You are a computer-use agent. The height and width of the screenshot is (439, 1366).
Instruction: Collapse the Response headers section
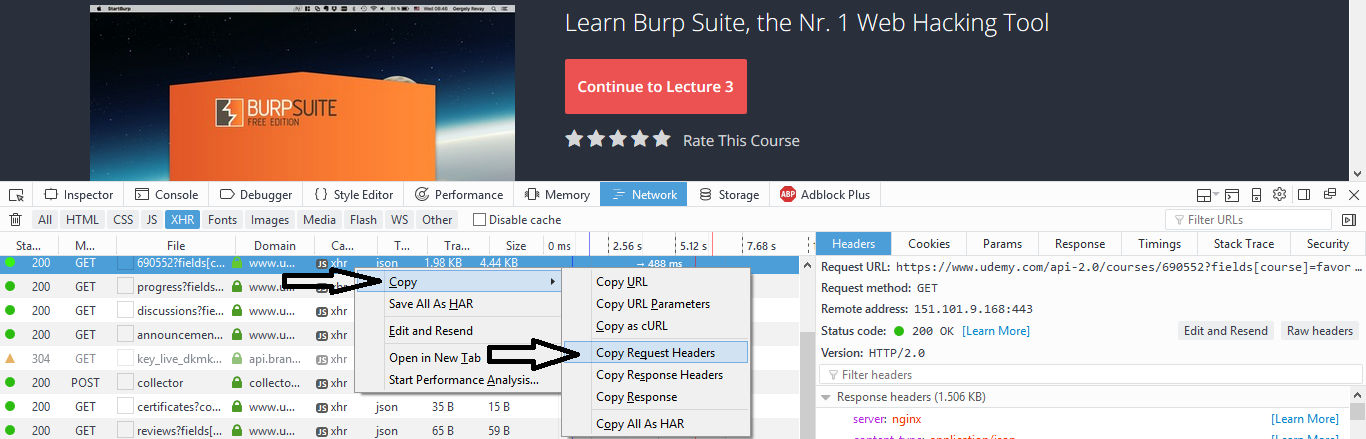(x=825, y=397)
